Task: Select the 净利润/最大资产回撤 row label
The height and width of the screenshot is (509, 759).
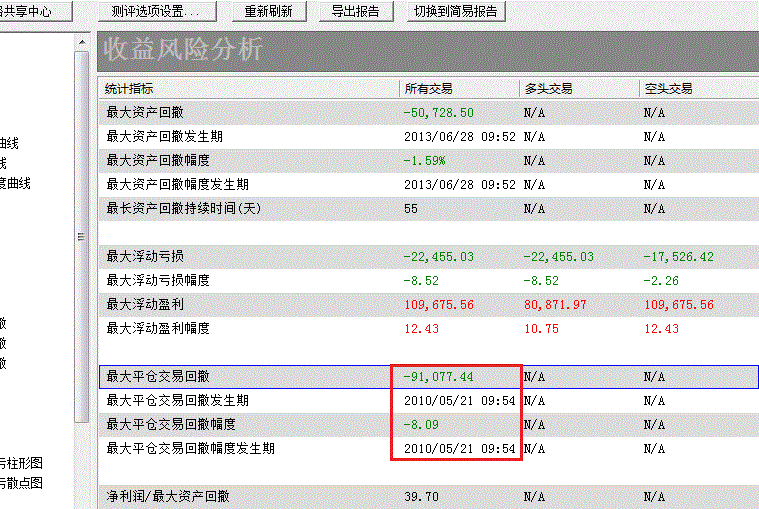Action: (168, 496)
